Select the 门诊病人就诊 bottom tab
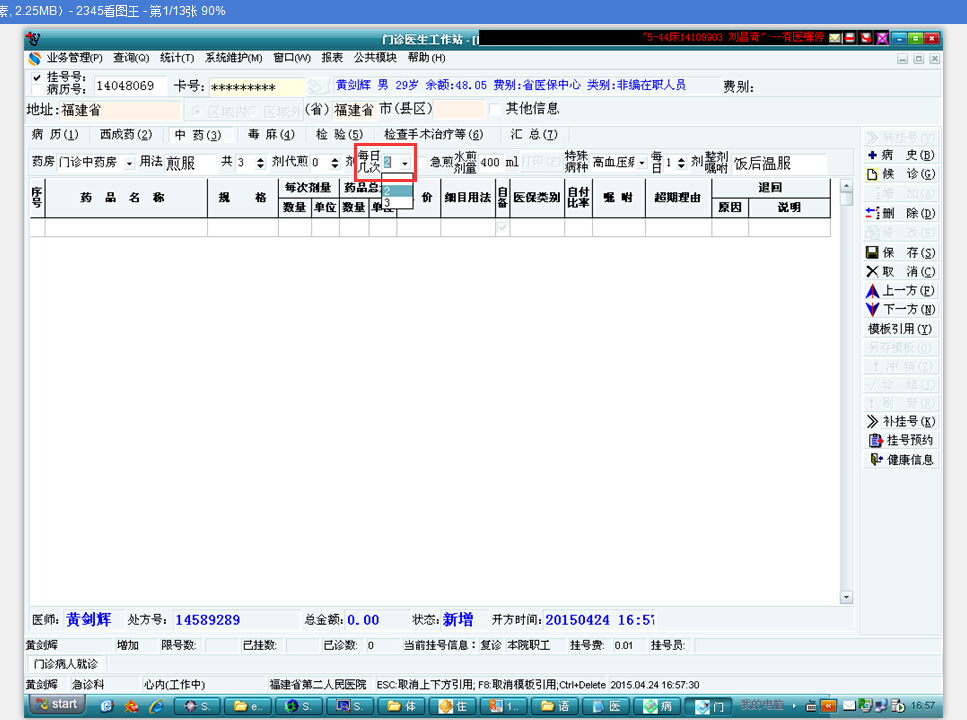Image resolution: width=967 pixels, height=720 pixels. (66, 664)
